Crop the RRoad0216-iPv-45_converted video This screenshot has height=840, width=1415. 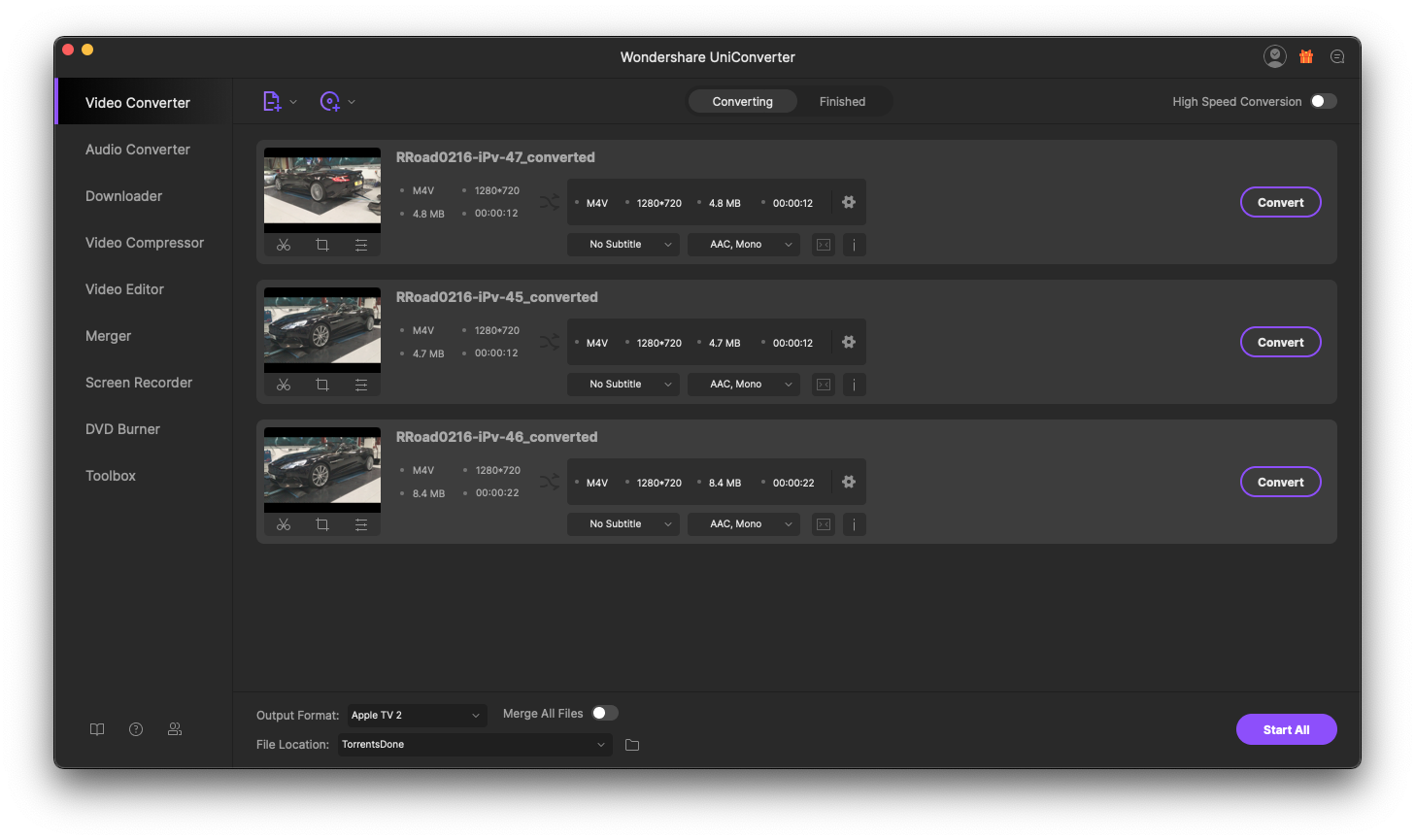click(x=322, y=385)
